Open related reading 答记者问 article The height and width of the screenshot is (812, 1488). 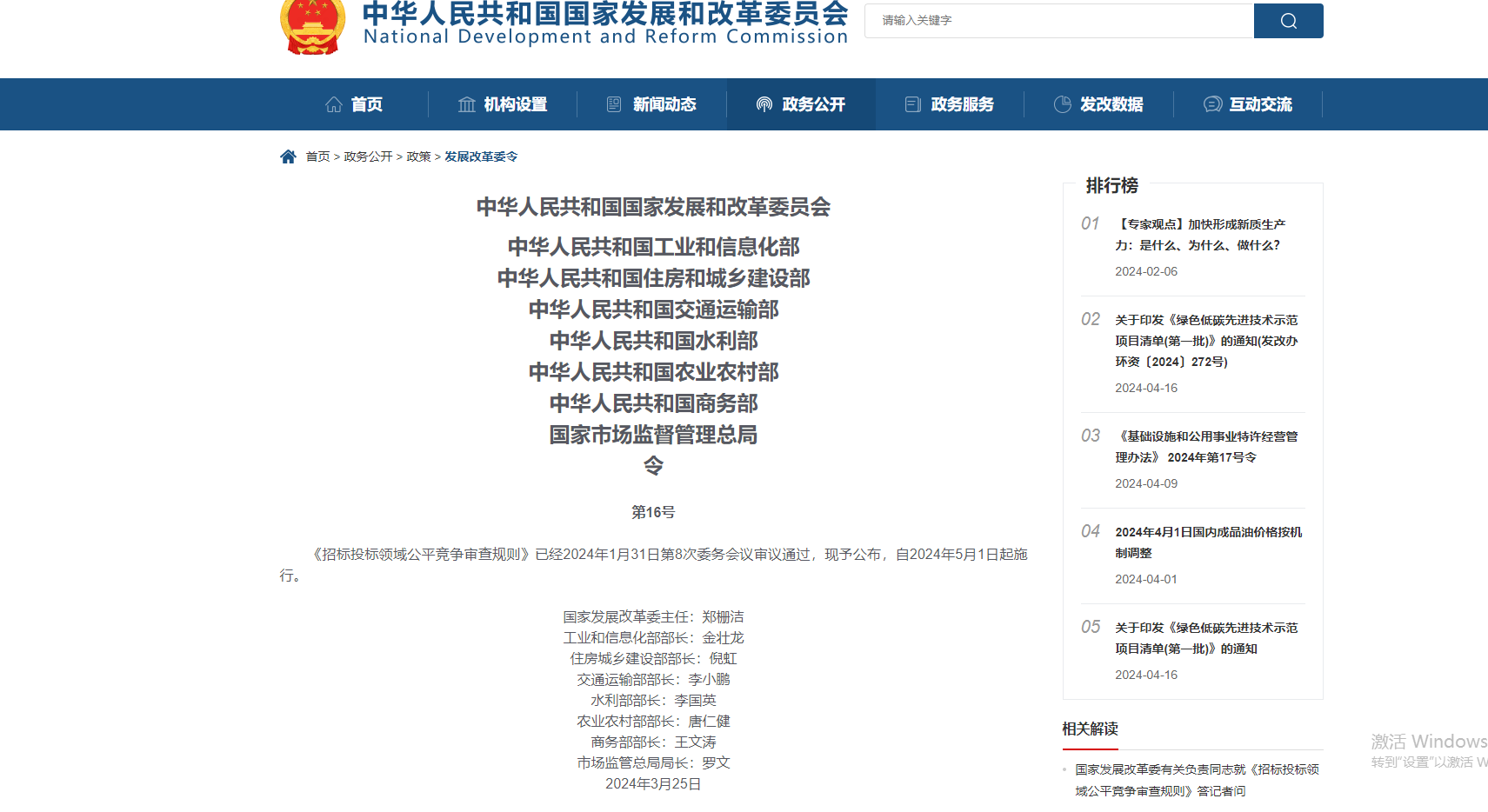(x=1197, y=780)
